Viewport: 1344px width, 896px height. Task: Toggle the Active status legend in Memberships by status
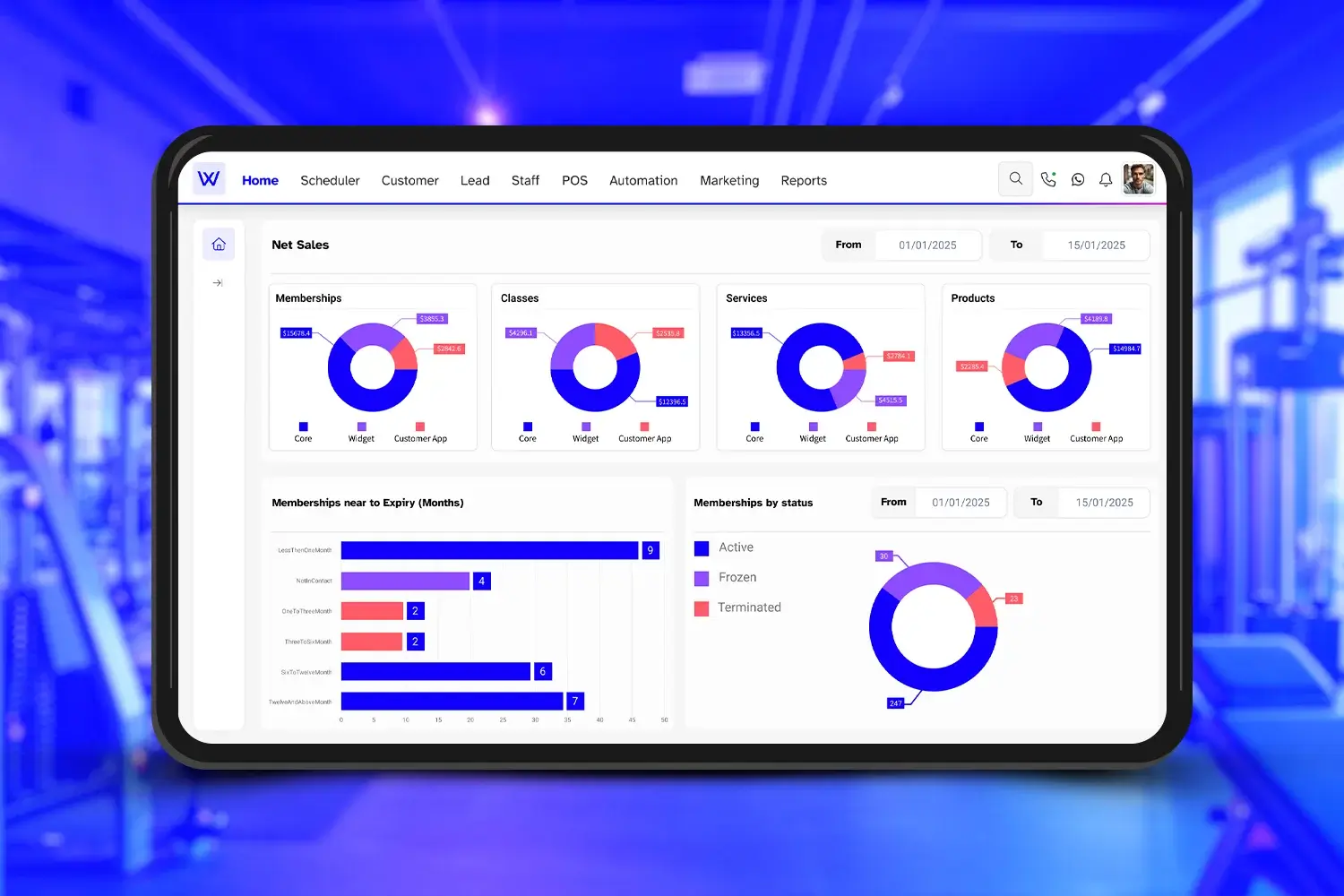(726, 547)
